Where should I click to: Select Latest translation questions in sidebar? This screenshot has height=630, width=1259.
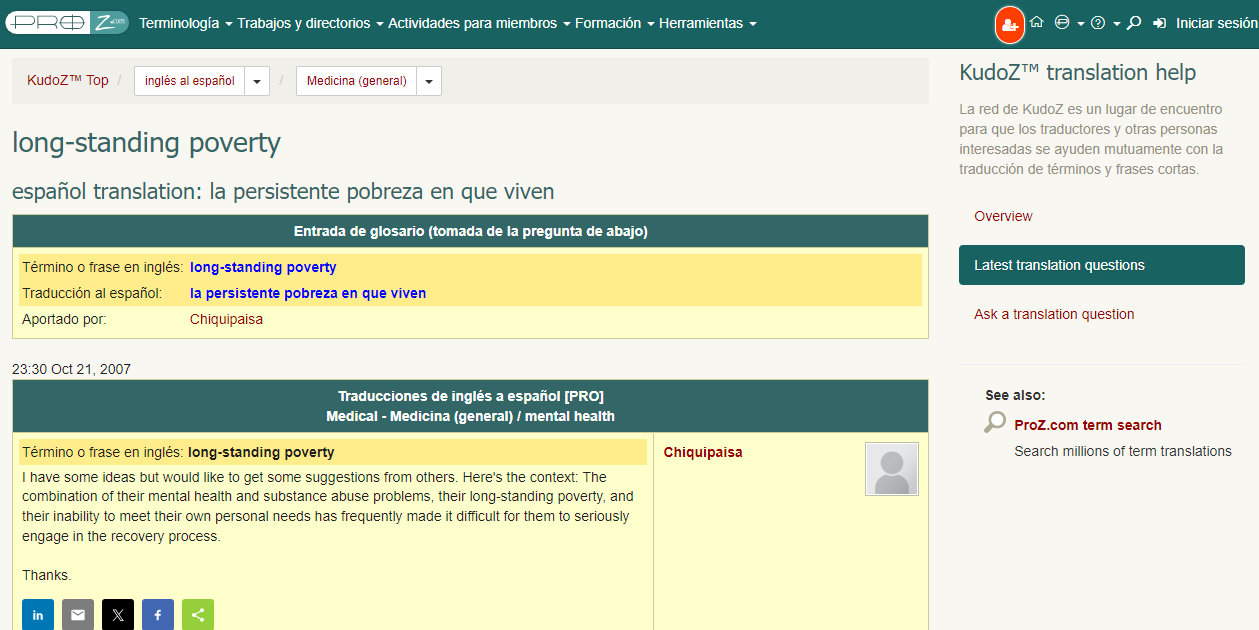point(1101,265)
